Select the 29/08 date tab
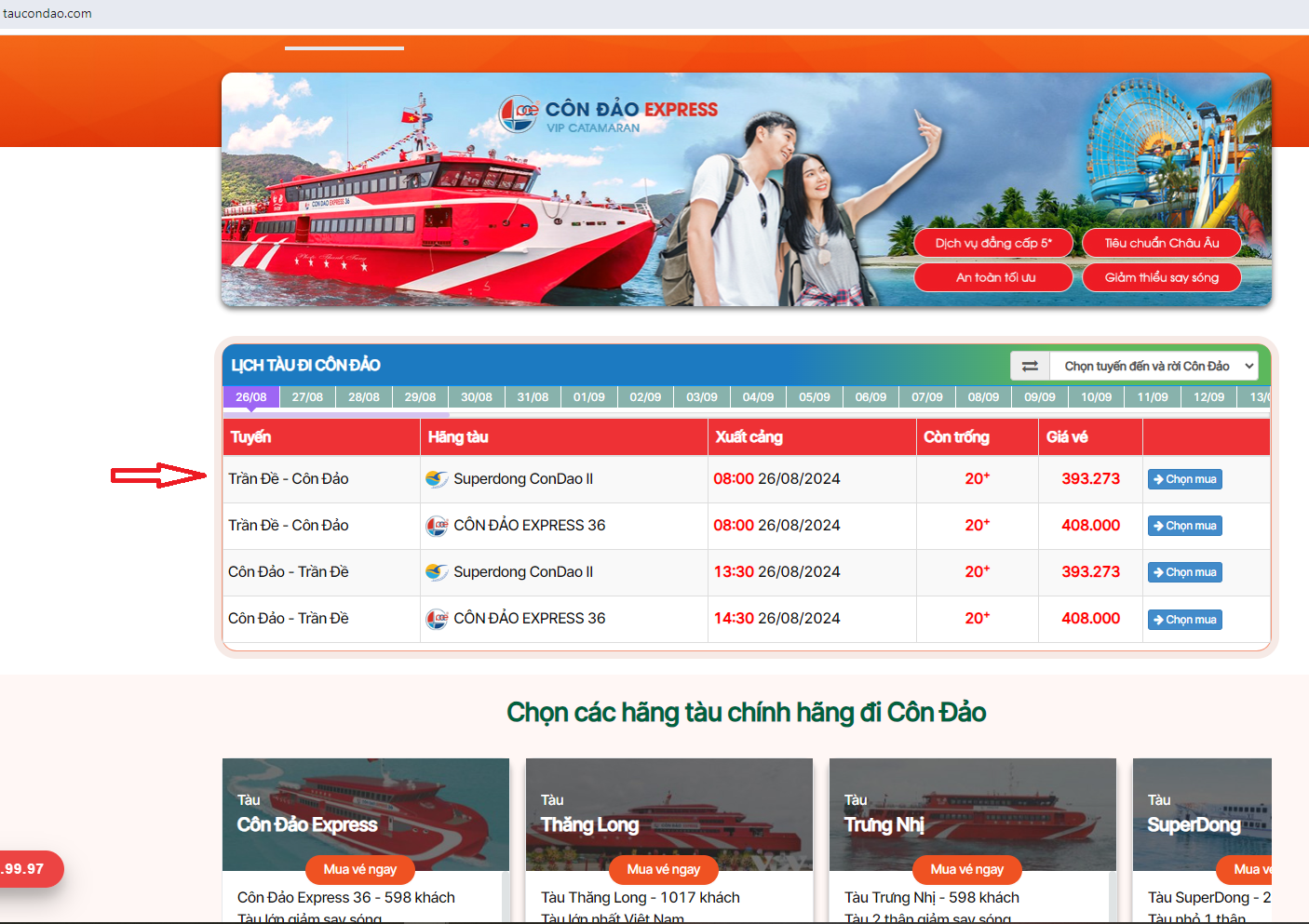The image size is (1309, 924). (420, 397)
